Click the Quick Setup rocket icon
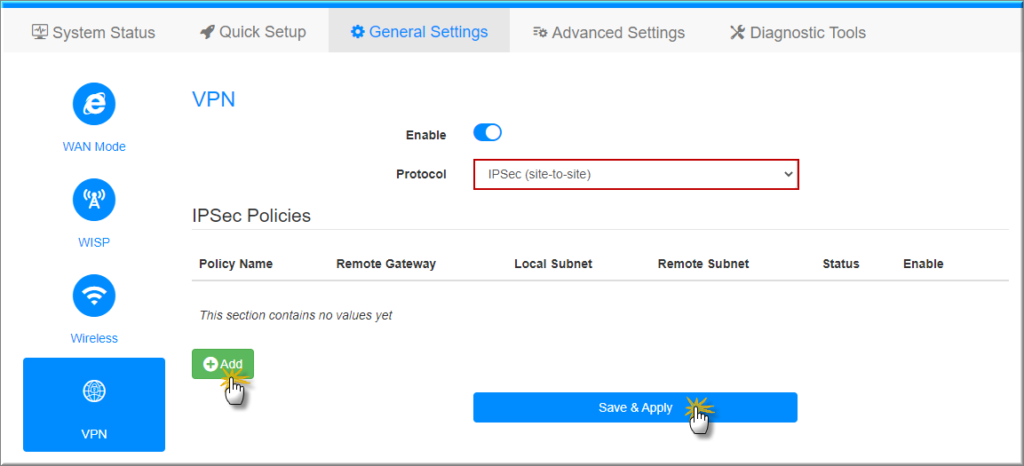Screen dimensions: 1024x466 click(207, 32)
